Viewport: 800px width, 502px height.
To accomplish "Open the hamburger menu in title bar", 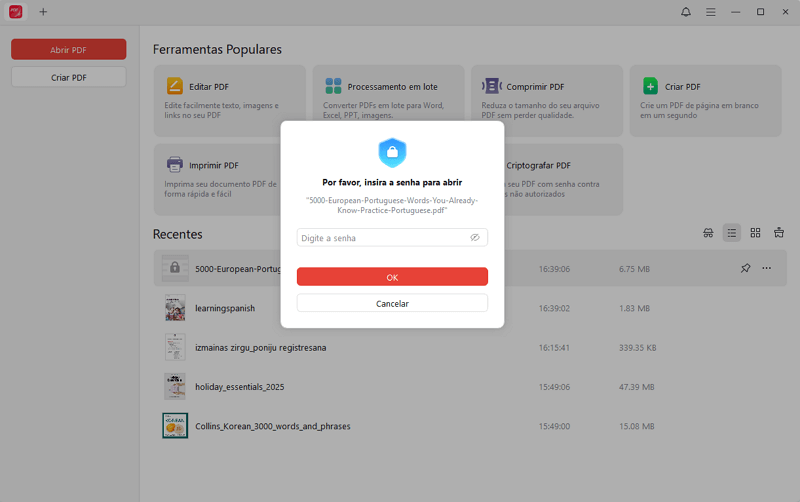I will click(711, 12).
